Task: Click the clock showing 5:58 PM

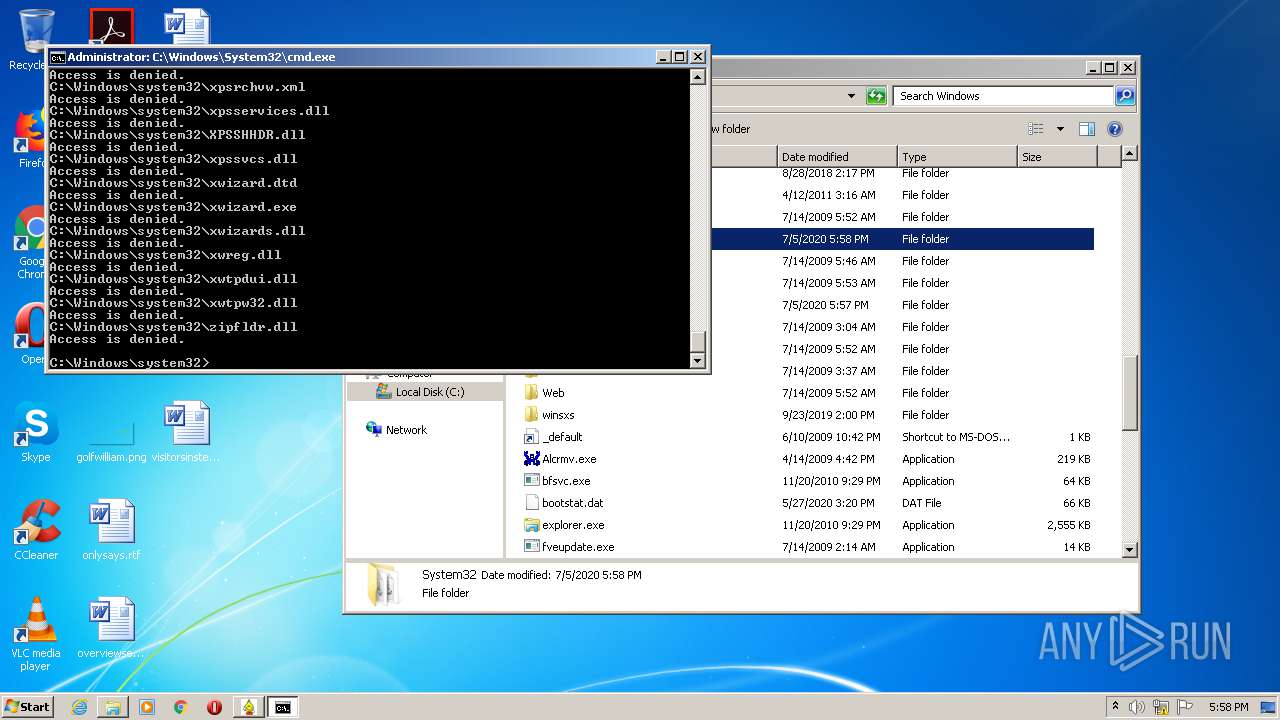Action: click(1228, 707)
